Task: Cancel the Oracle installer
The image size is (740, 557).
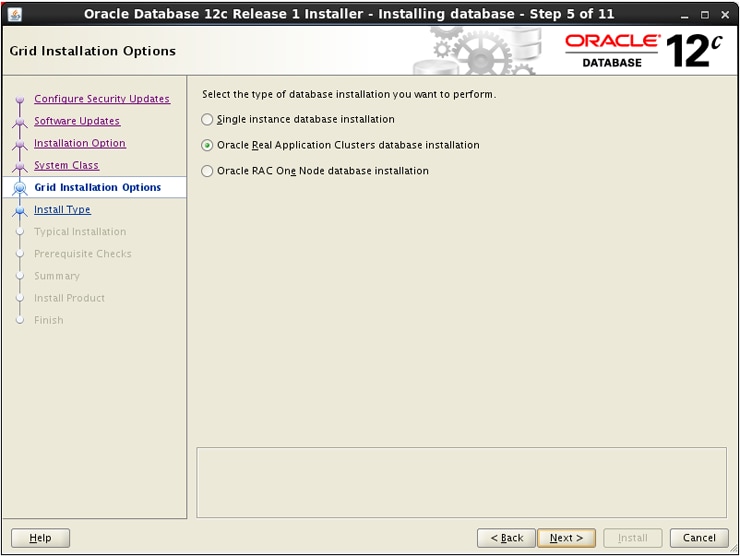Action: coord(699,538)
